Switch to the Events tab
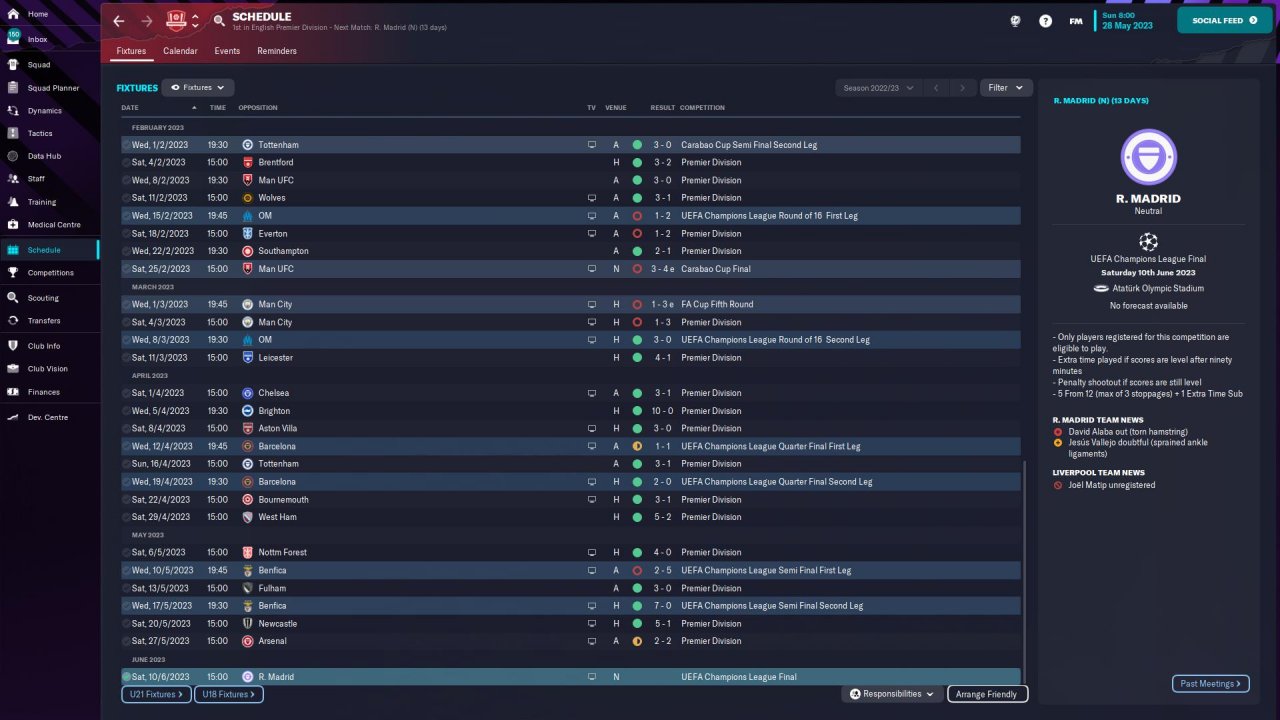1280x720 pixels. 227,51
